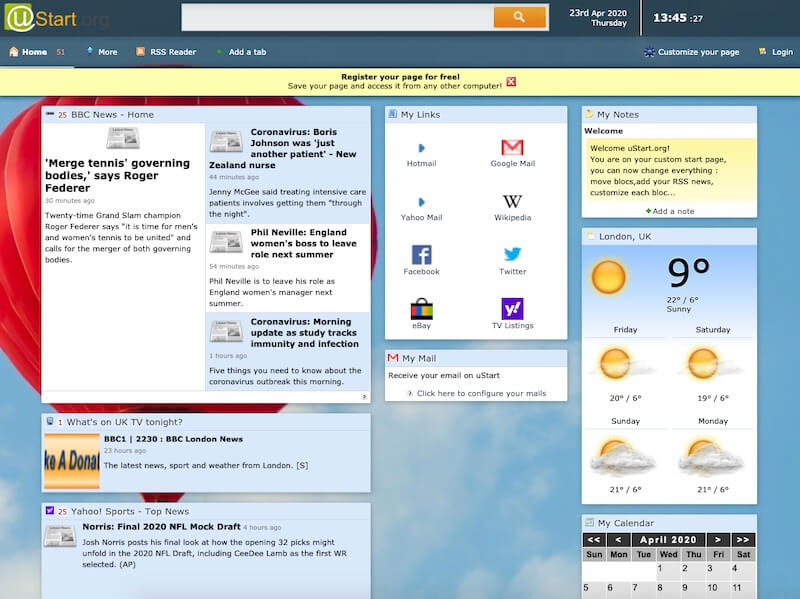Click the RSS Reader feed icon

pos(140,52)
